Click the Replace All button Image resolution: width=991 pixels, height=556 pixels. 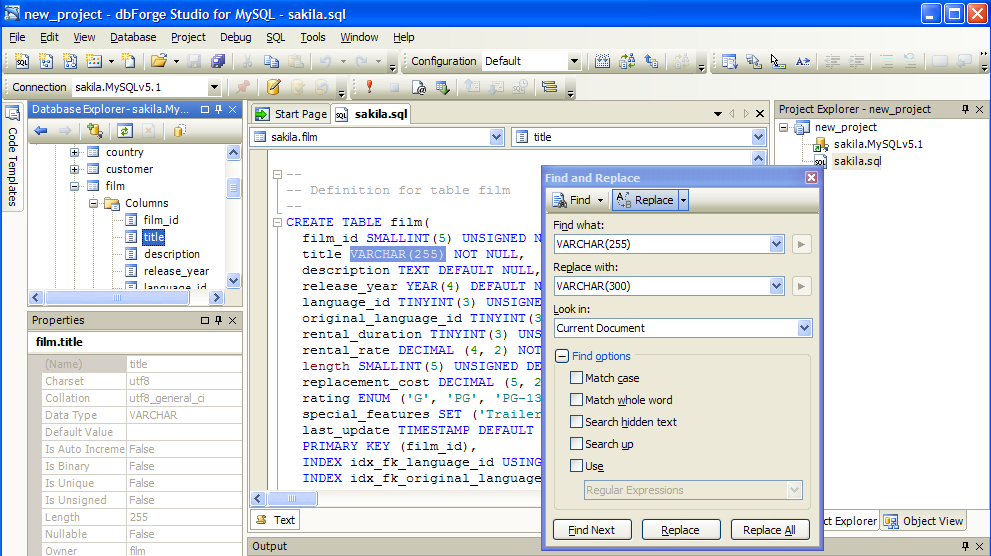pos(770,530)
